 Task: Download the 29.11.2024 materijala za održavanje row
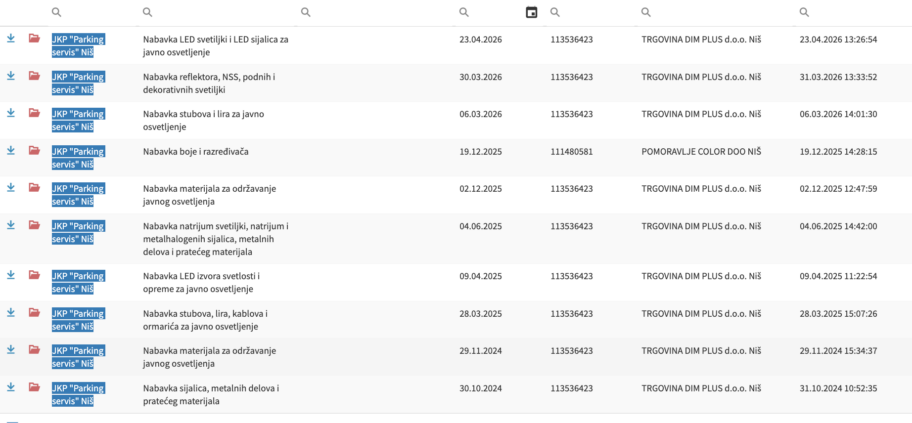click(10, 350)
